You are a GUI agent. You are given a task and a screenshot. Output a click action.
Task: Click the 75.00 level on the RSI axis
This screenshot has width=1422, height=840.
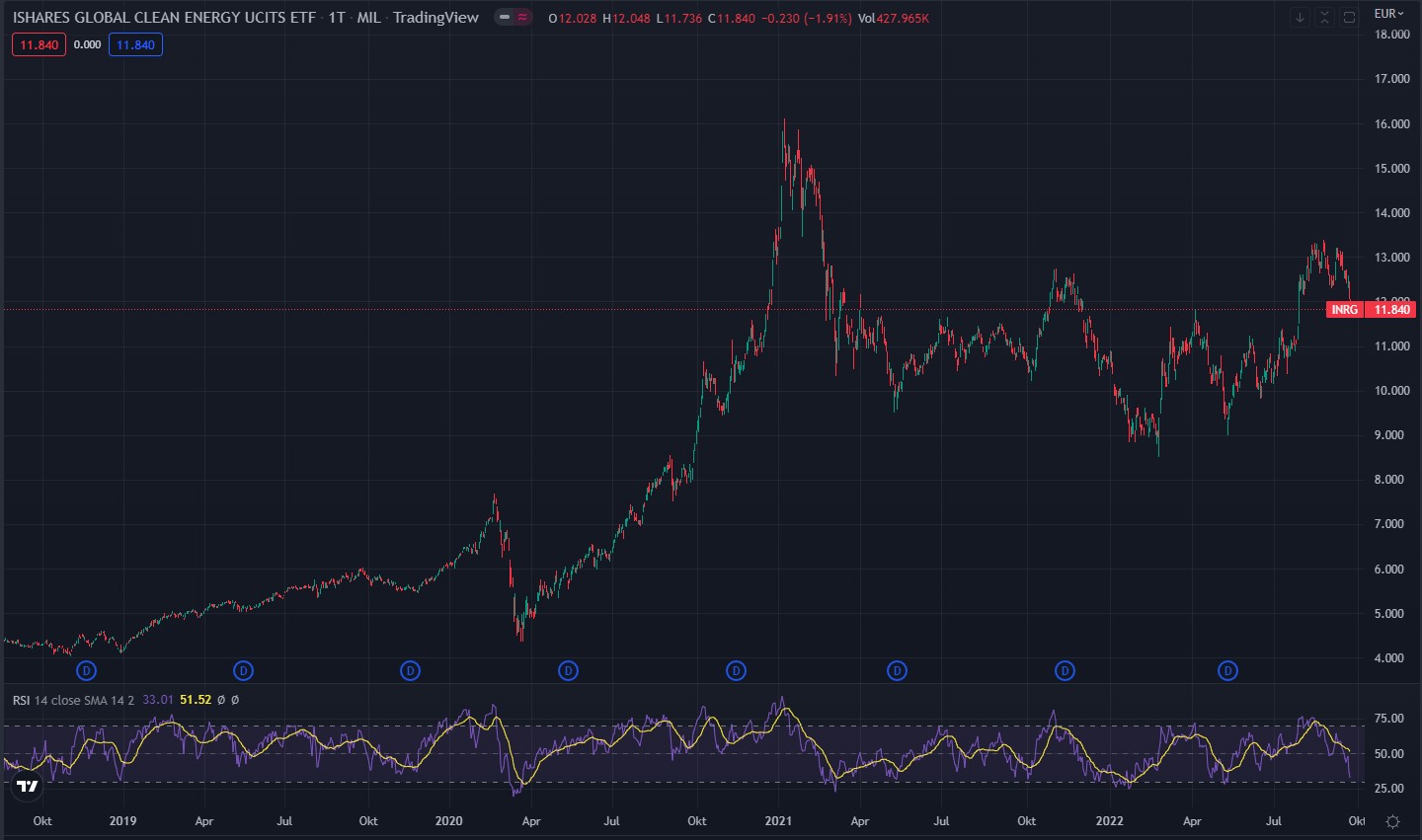(x=1389, y=719)
